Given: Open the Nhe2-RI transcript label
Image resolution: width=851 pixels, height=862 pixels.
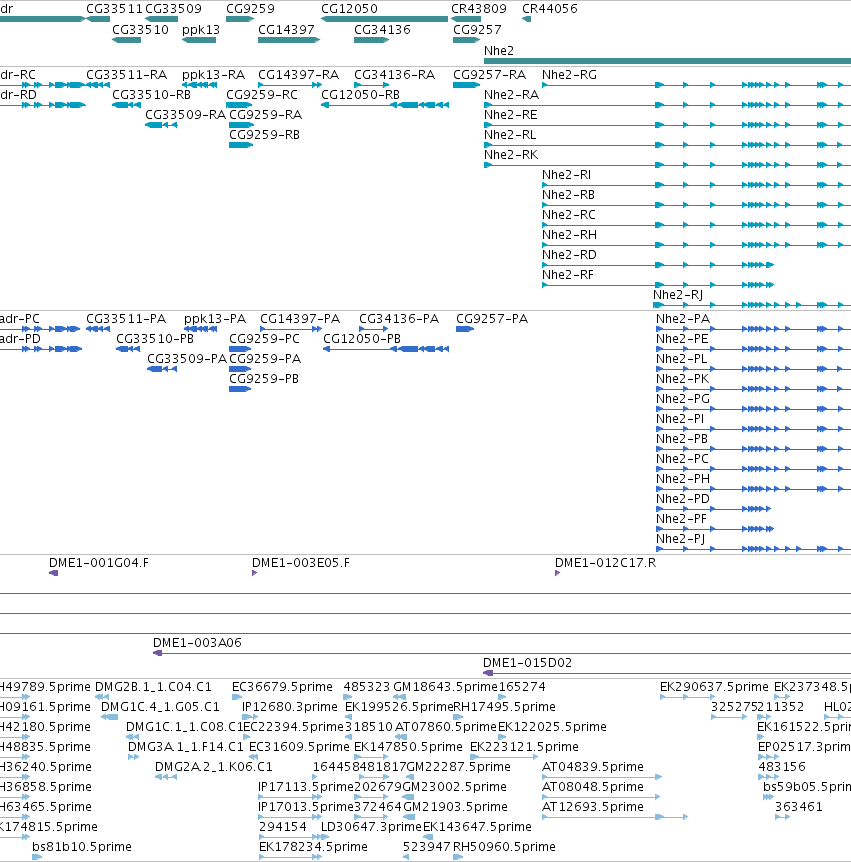Looking at the screenshot, I should tap(566, 175).
